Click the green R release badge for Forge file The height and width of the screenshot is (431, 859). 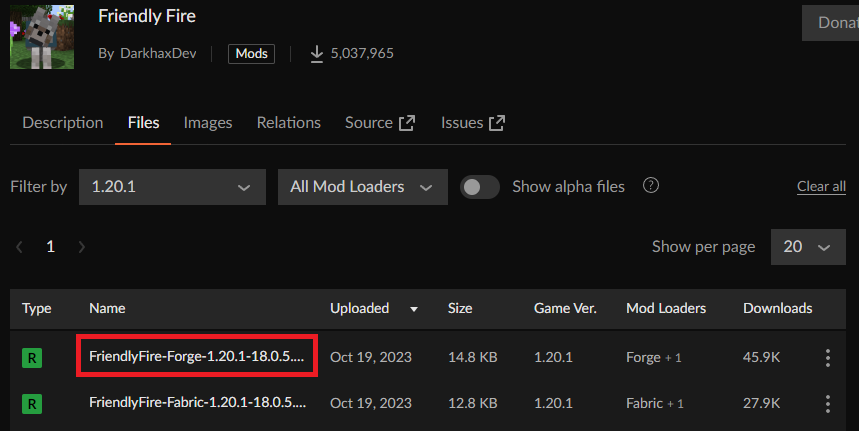click(x=32, y=358)
